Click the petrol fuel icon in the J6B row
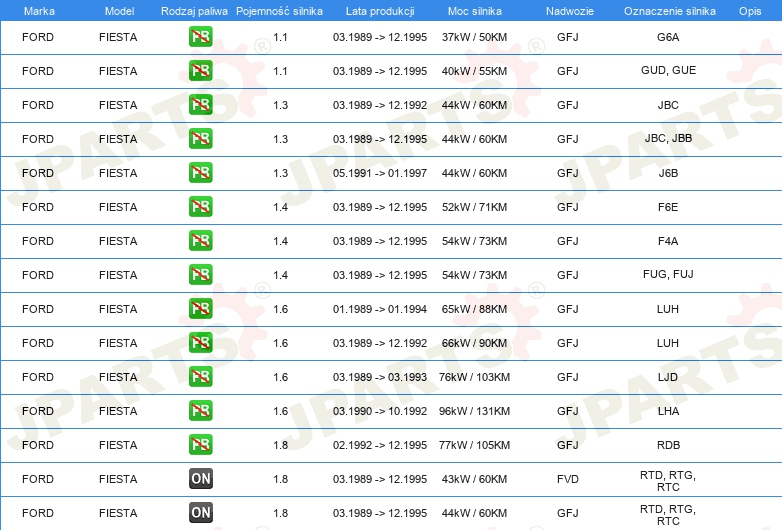 [200, 173]
